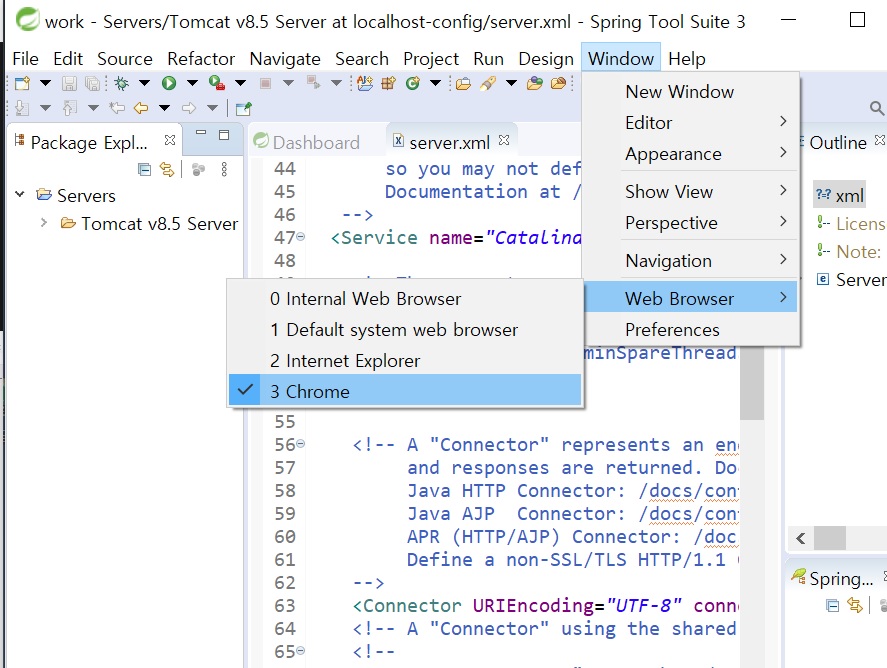
Task: Click the Forward navigation arrow
Action: (x=189, y=107)
